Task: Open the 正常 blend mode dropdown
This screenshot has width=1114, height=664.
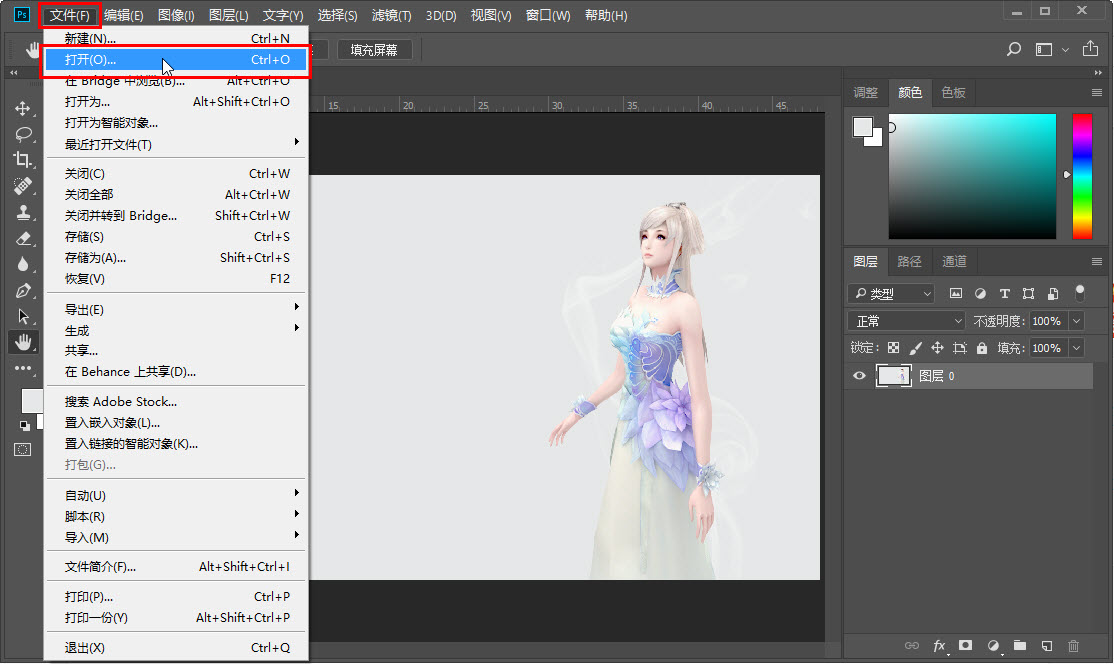Action: pyautogui.click(x=907, y=321)
